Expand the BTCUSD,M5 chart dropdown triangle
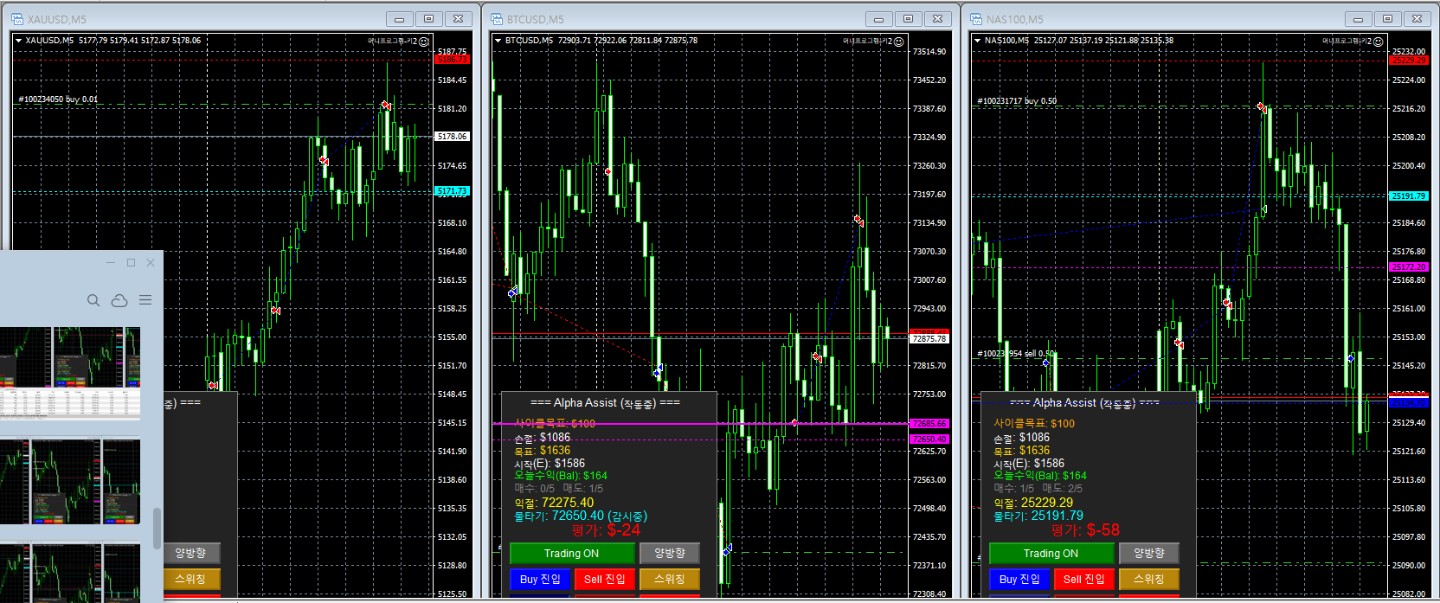Screen dimensions: 1440x603 [498, 40]
